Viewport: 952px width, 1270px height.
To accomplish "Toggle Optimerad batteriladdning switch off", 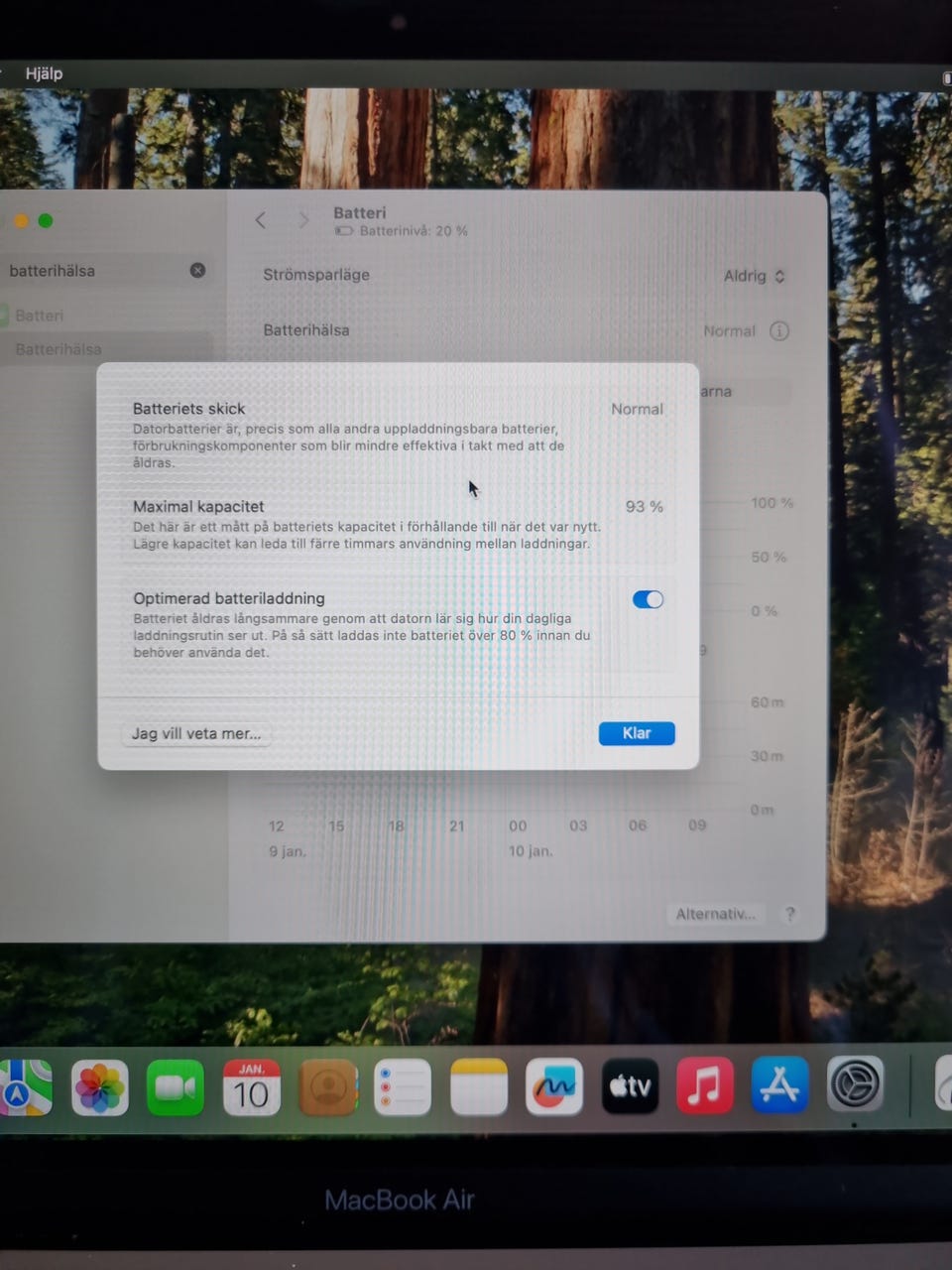I will (648, 599).
